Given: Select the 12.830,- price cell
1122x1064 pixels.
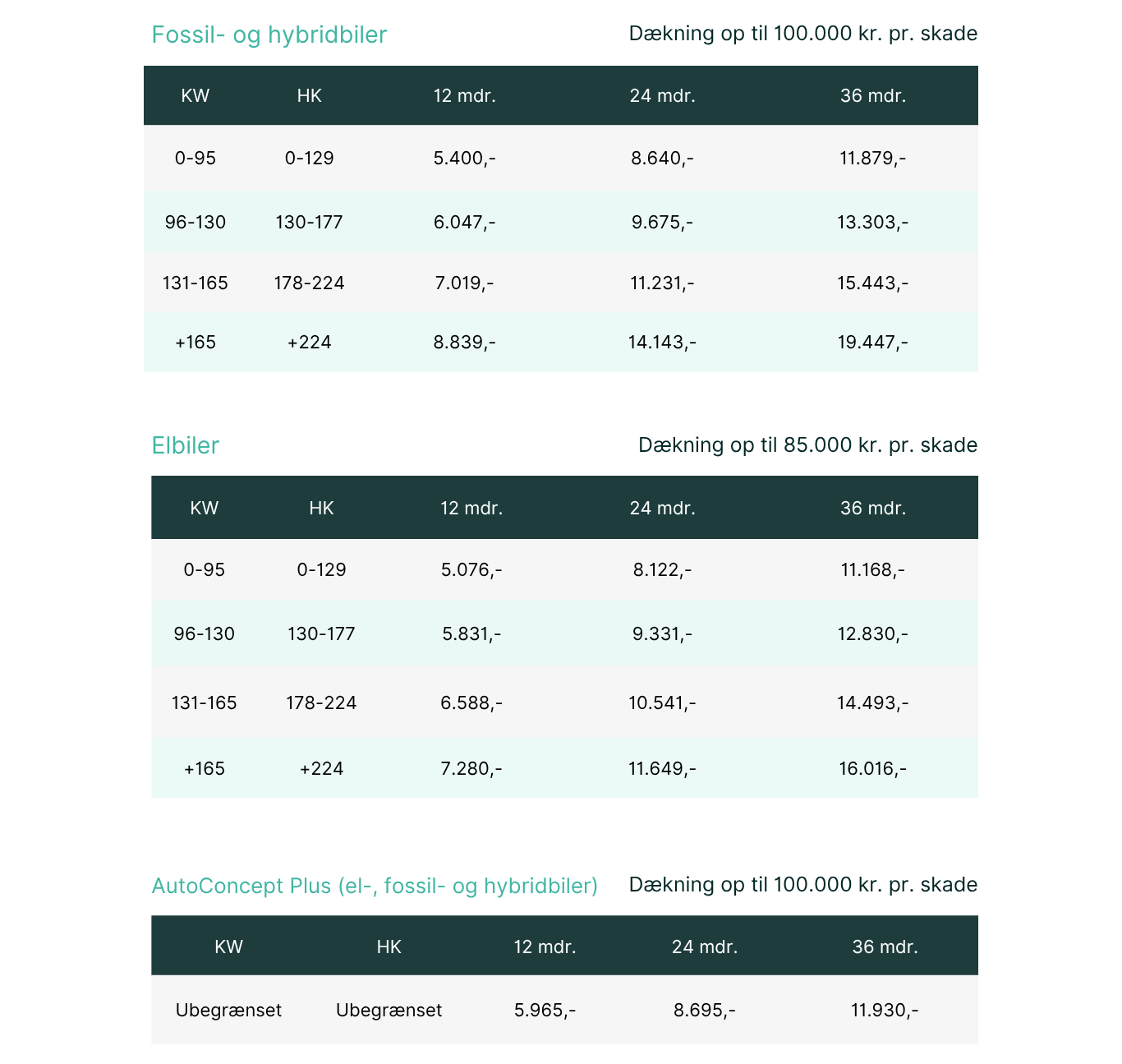Looking at the screenshot, I should coord(873,633).
